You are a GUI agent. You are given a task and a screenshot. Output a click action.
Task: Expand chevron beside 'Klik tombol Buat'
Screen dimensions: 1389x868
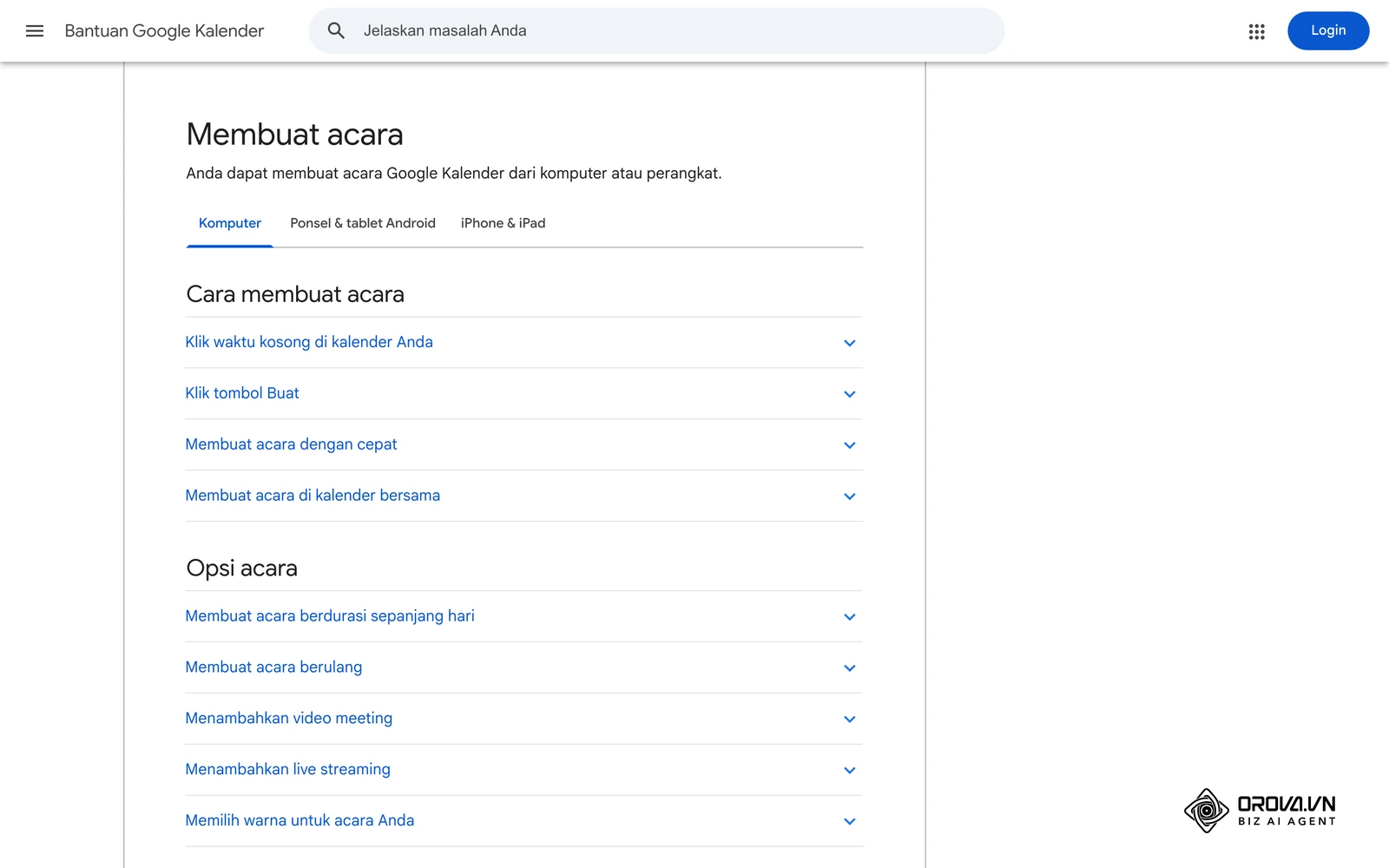(850, 395)
